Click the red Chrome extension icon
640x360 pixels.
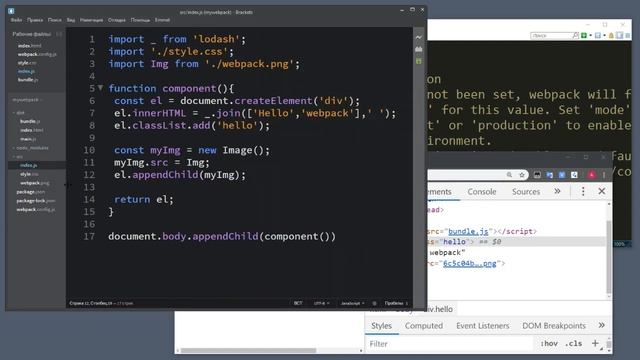coord(591,175)
